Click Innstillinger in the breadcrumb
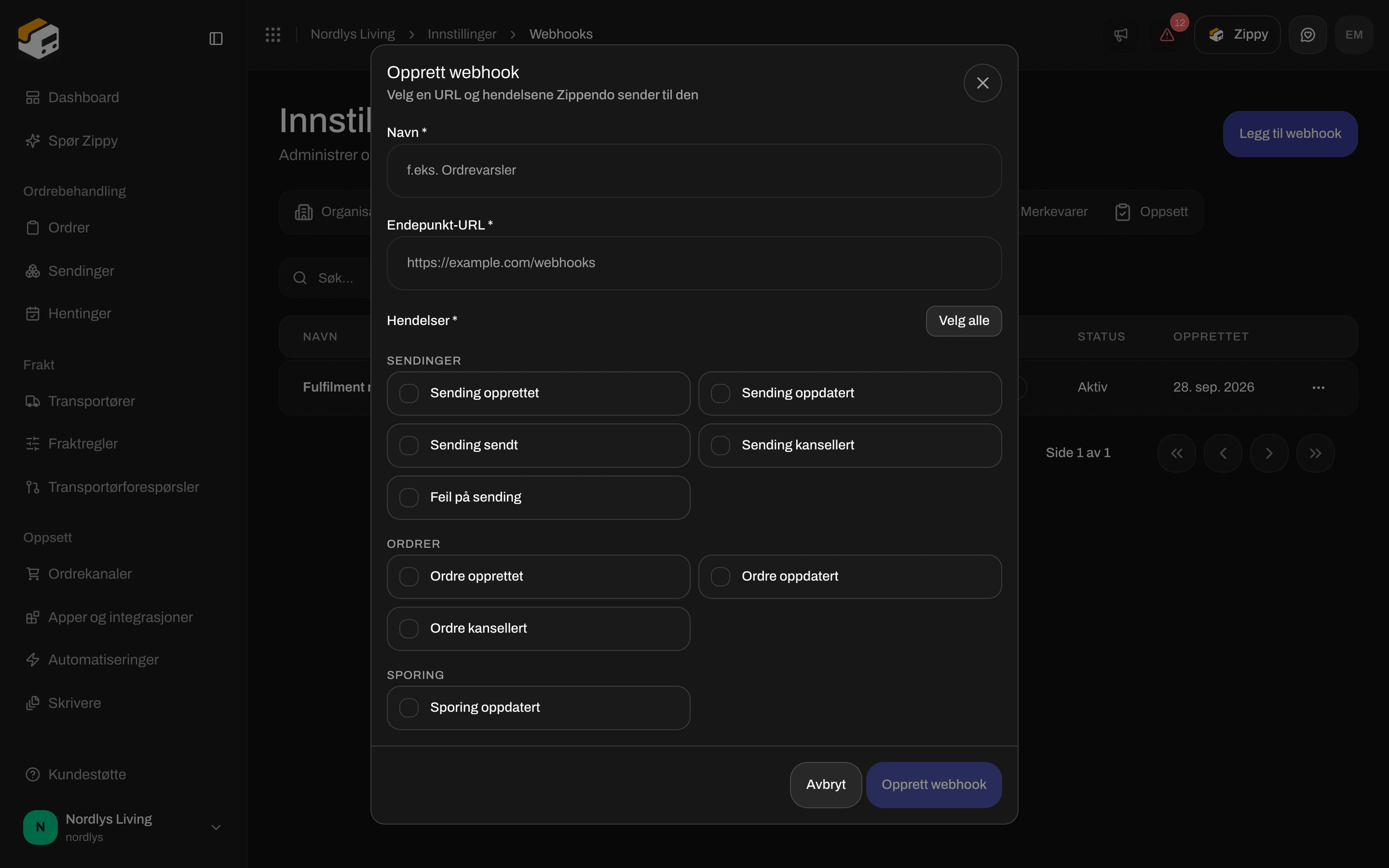1389x868 pixels. (462, 34)
